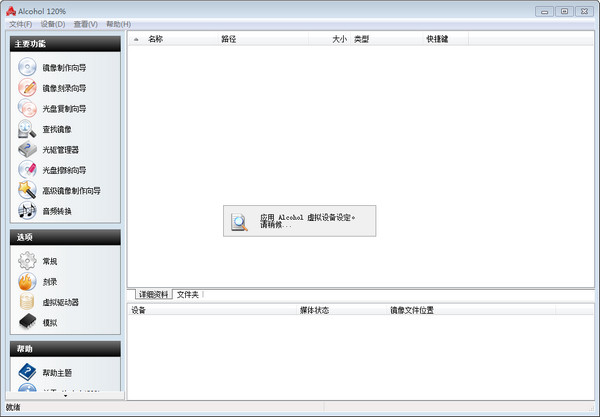
Task: Click the 光盘擦除向导 text label
Action: click(x=64, y=170)
